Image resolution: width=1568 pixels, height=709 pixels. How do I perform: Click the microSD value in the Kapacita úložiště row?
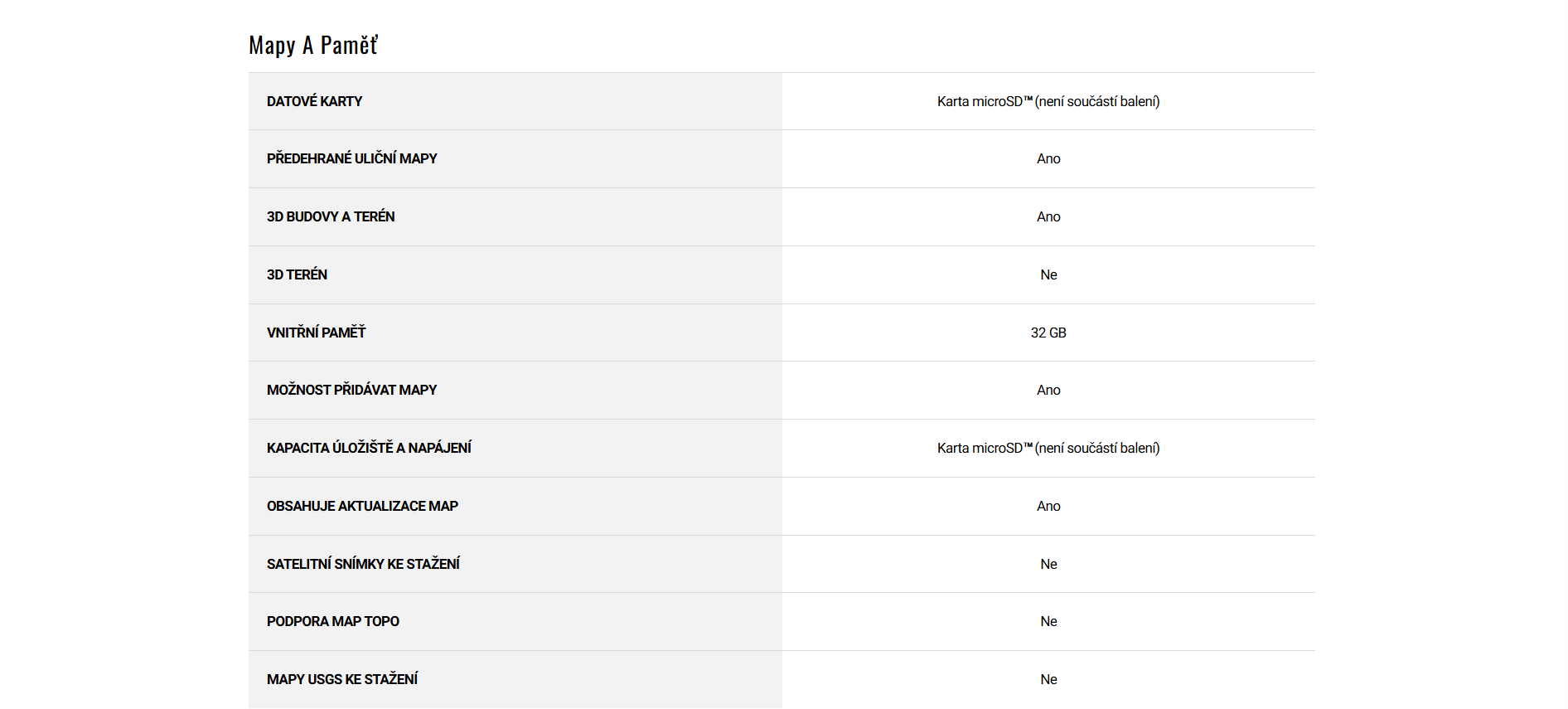point(1048,448)
